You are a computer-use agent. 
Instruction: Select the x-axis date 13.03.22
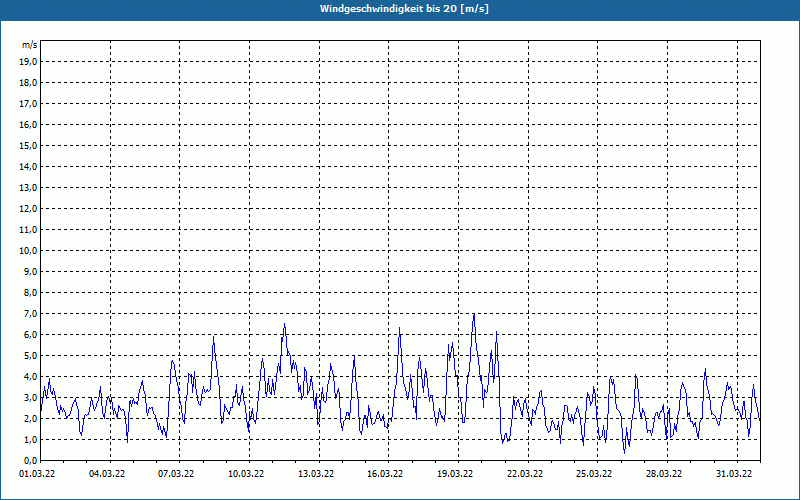316,473
